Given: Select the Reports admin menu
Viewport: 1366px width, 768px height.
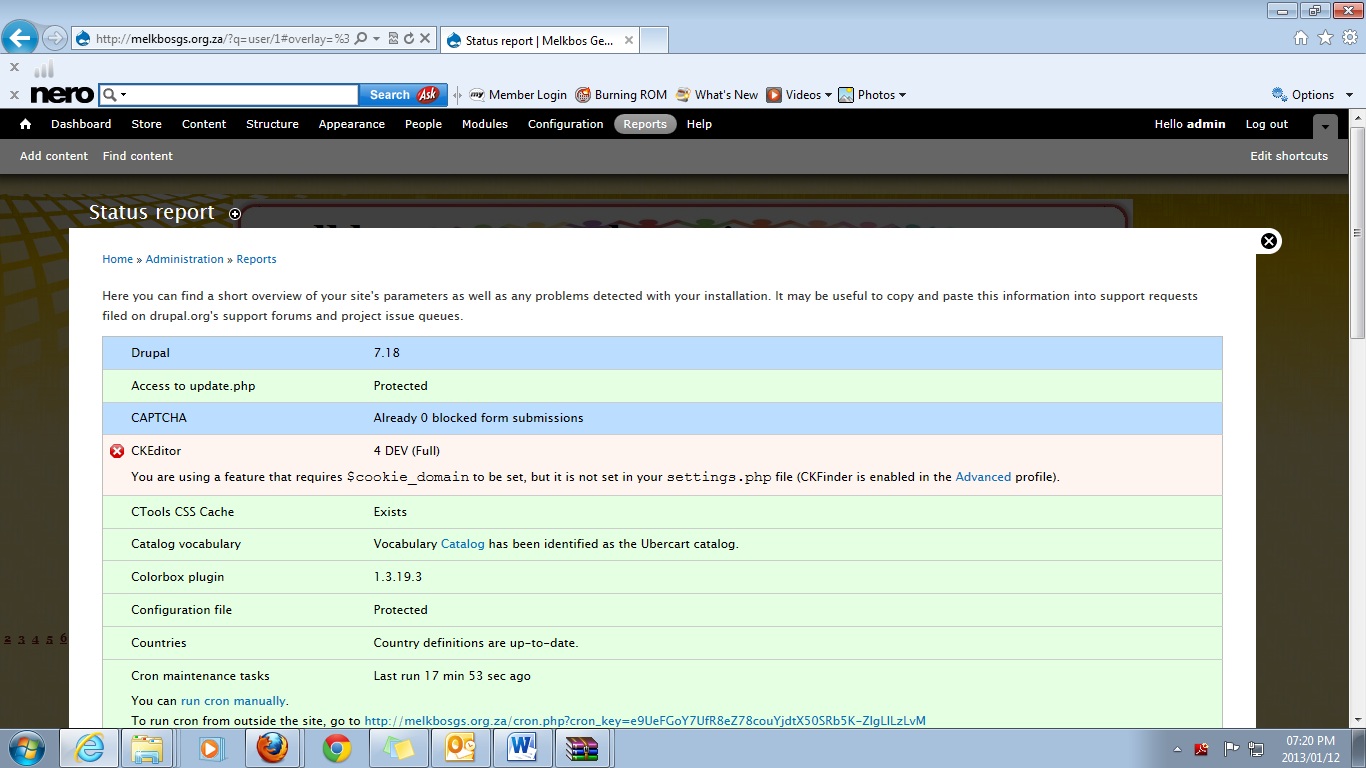Looking at the screenshot, I should [x=645, y=124].
